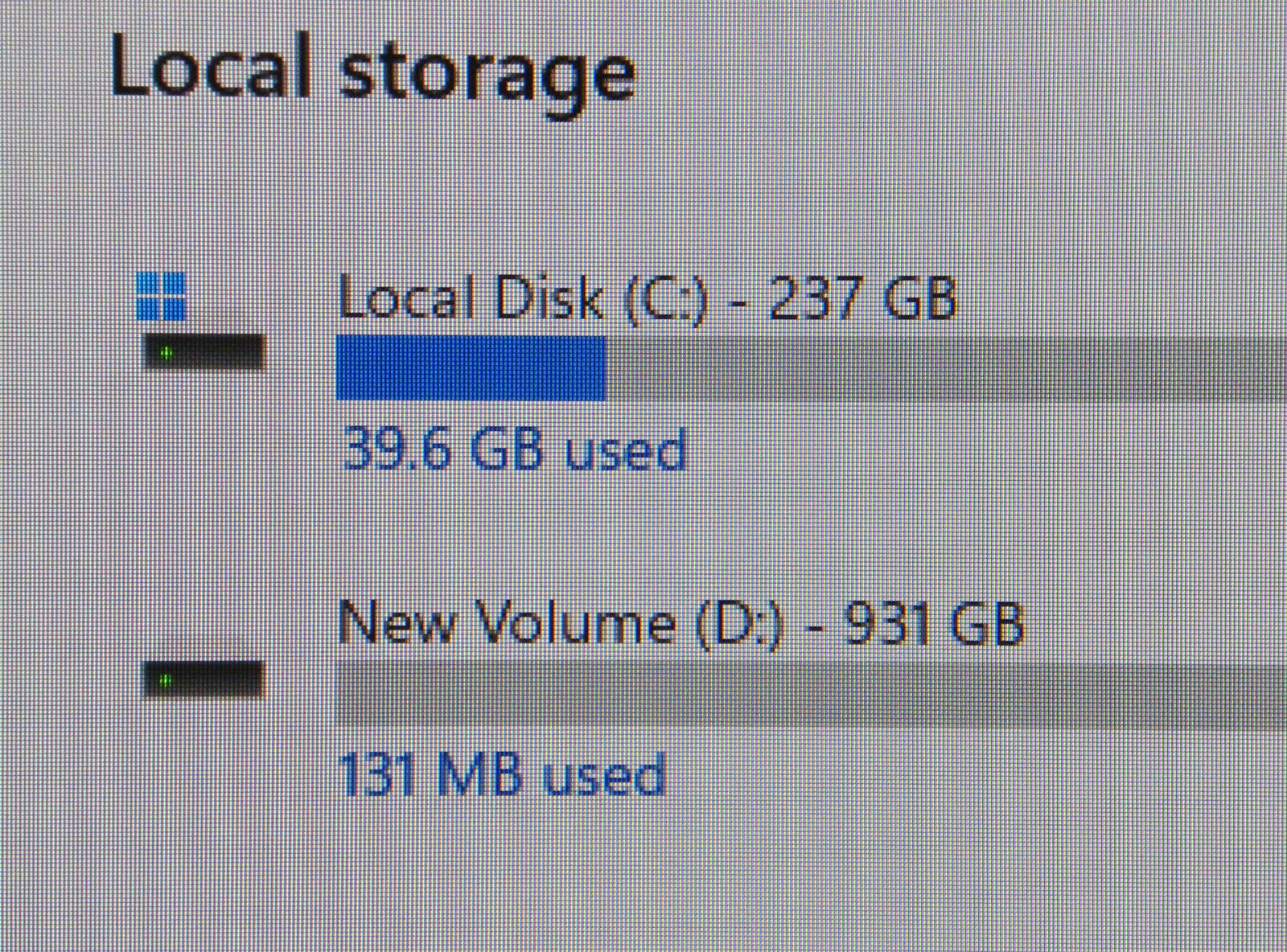Click the green LED on the D: drive icon
Viewport: 1287px width, 952px height.
pos(166,681)
